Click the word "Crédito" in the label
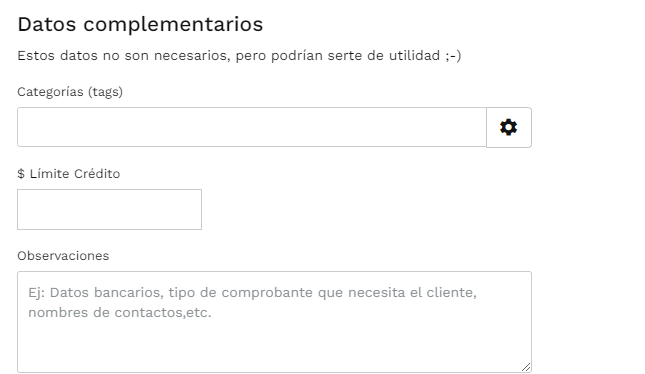 point(97,174)
